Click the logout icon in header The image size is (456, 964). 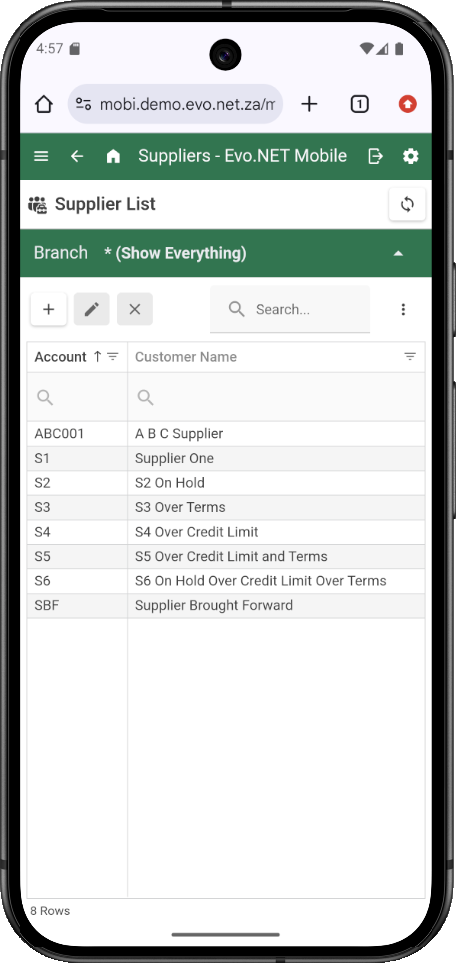tap(375, 156)
